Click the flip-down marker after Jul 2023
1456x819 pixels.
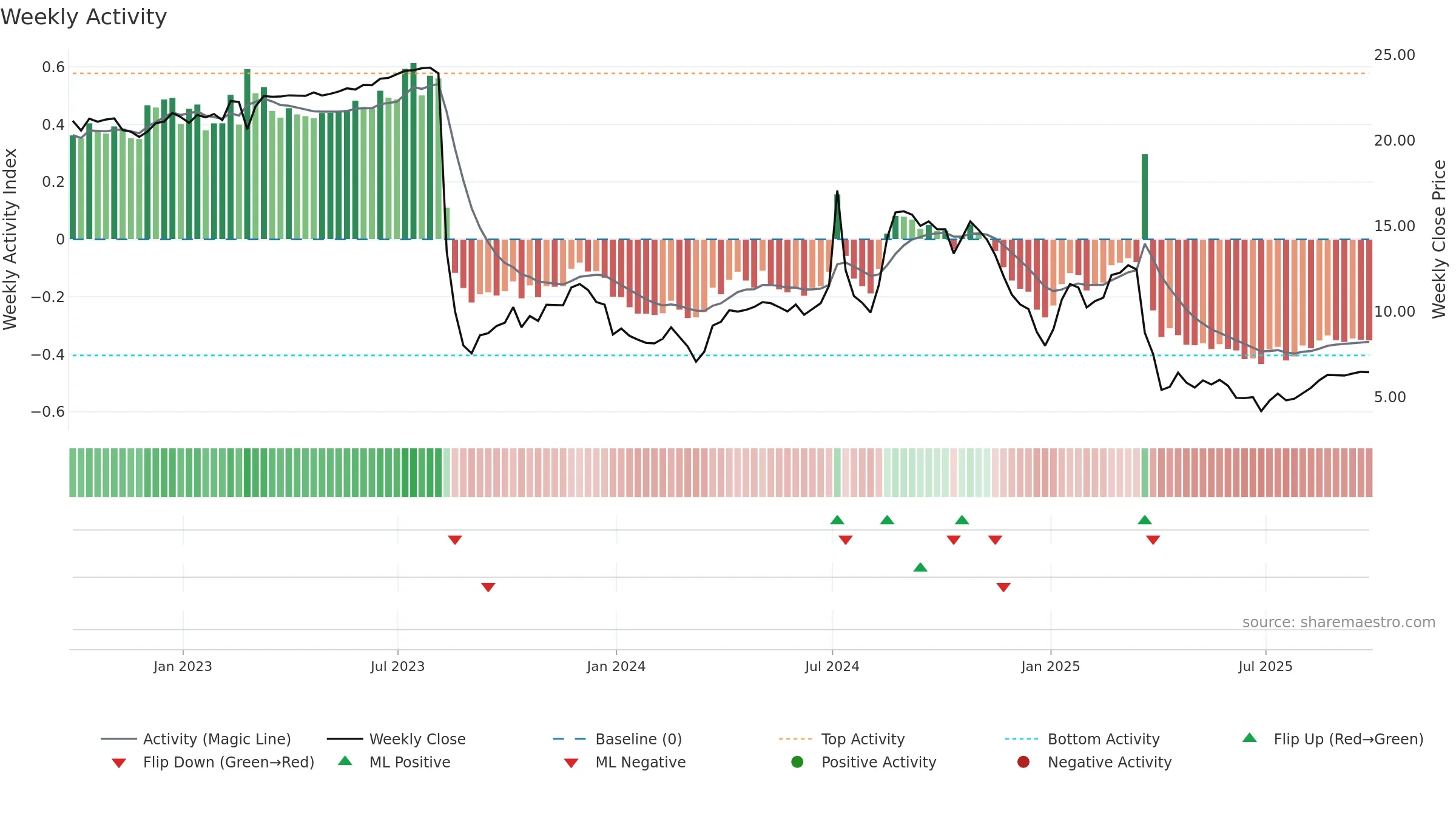455,540
